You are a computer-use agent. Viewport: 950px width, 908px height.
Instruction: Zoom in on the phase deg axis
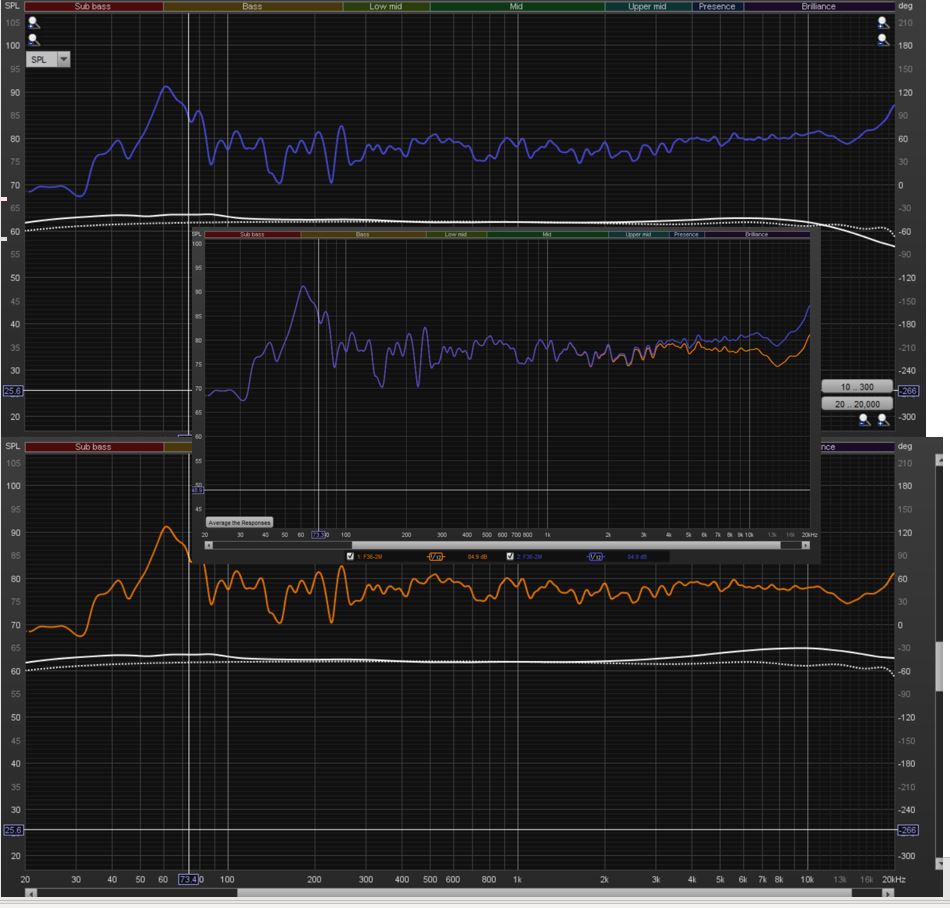click(x=882, y=22)
